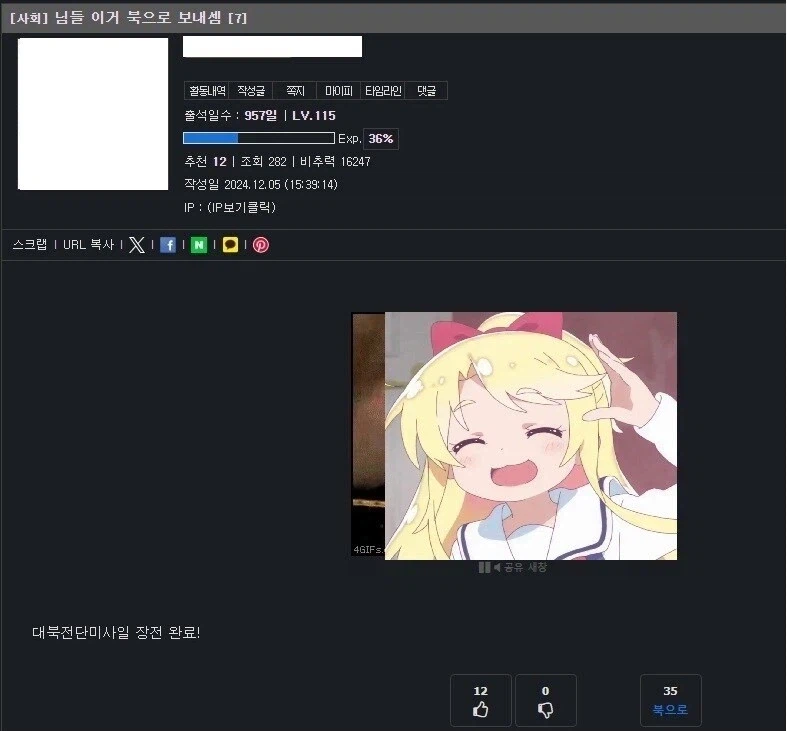Open the 활동내역 tab

(x=207, y=91)
